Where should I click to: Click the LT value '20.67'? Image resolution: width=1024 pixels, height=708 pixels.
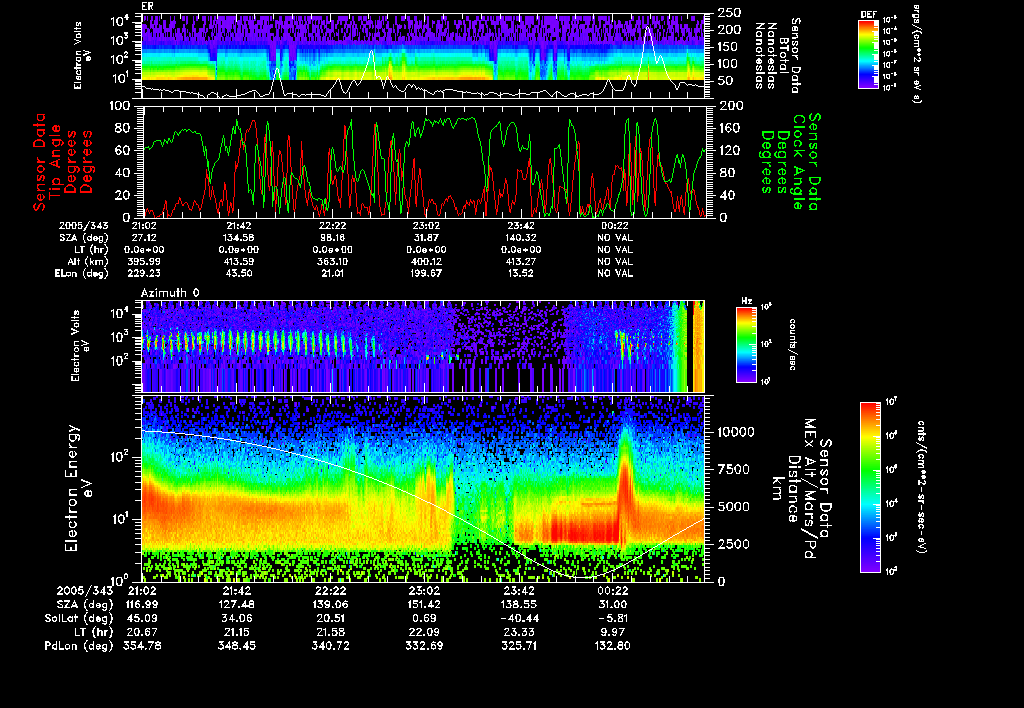(x=142, y=632)
